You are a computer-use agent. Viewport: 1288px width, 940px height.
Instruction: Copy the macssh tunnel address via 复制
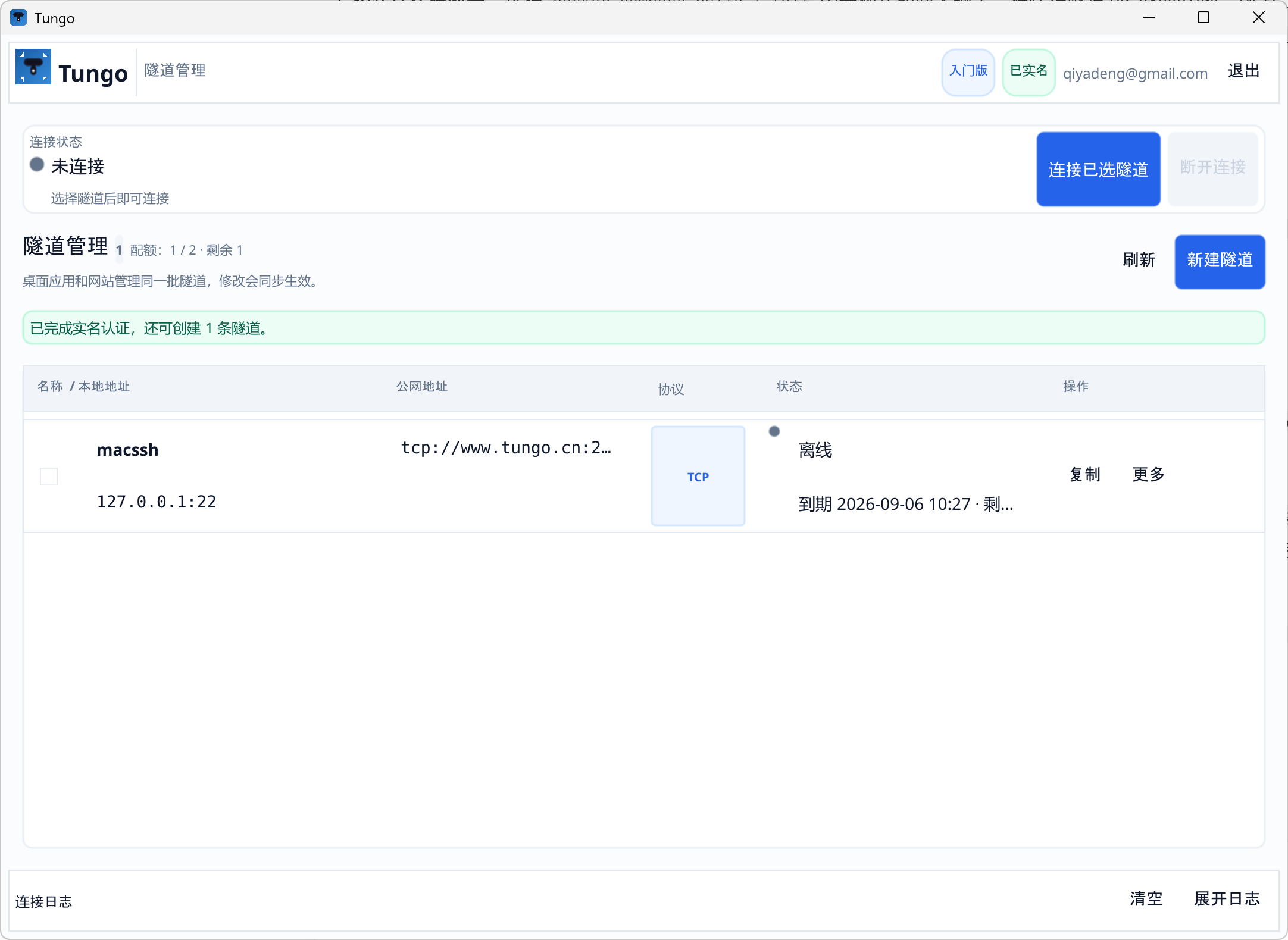tap(1085, 474)
